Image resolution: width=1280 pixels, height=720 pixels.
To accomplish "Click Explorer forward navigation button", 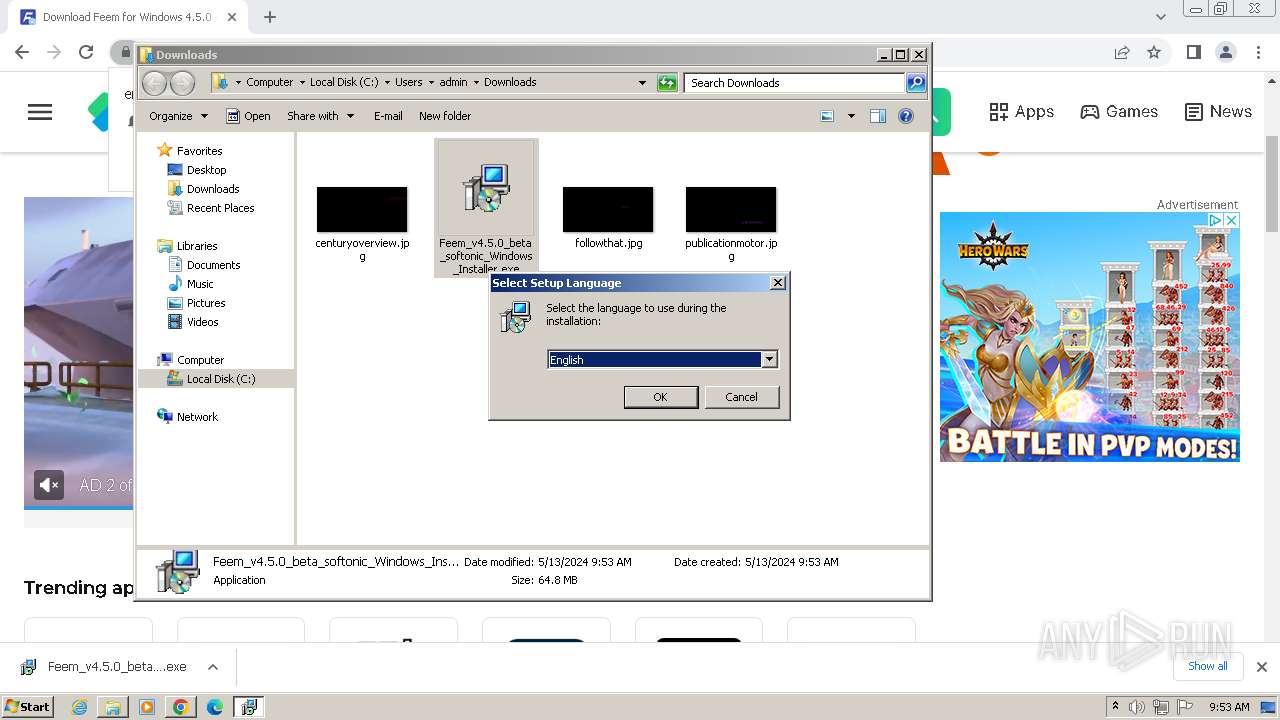I will (x=182, y=83).
